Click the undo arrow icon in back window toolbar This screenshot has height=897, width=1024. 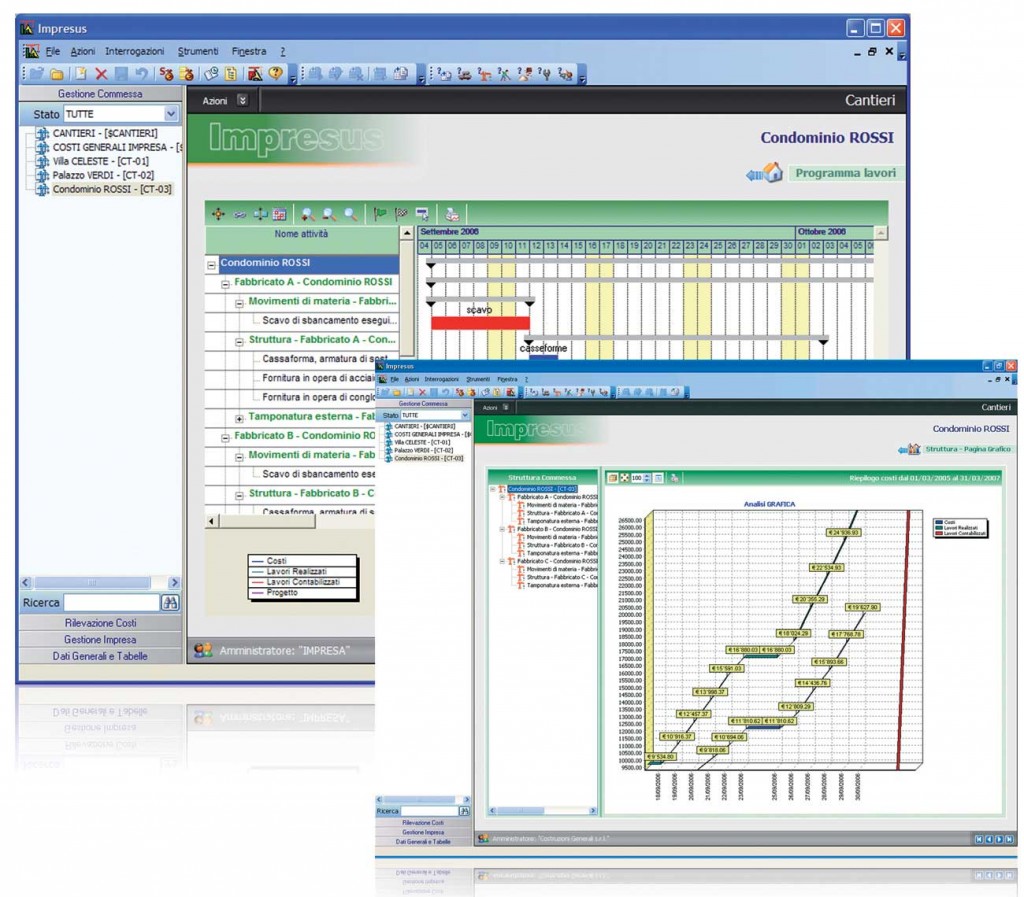click(x=141, y=74)
